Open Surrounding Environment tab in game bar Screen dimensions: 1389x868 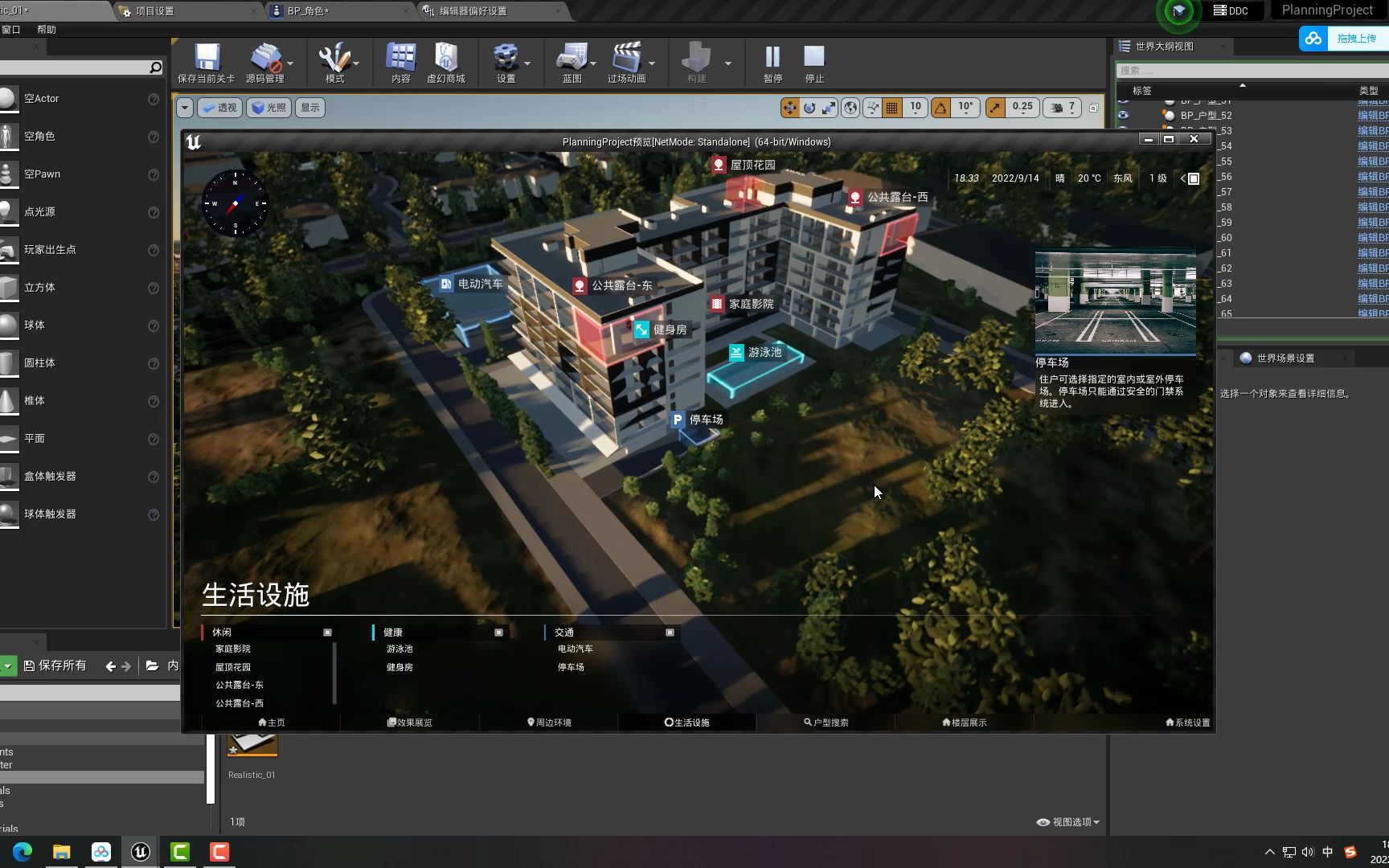pyautogui.click(x=549, y=723)
